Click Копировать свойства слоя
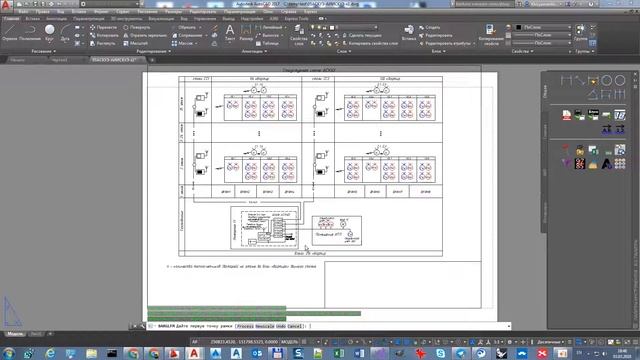640x360 pixels. point(370,43)
